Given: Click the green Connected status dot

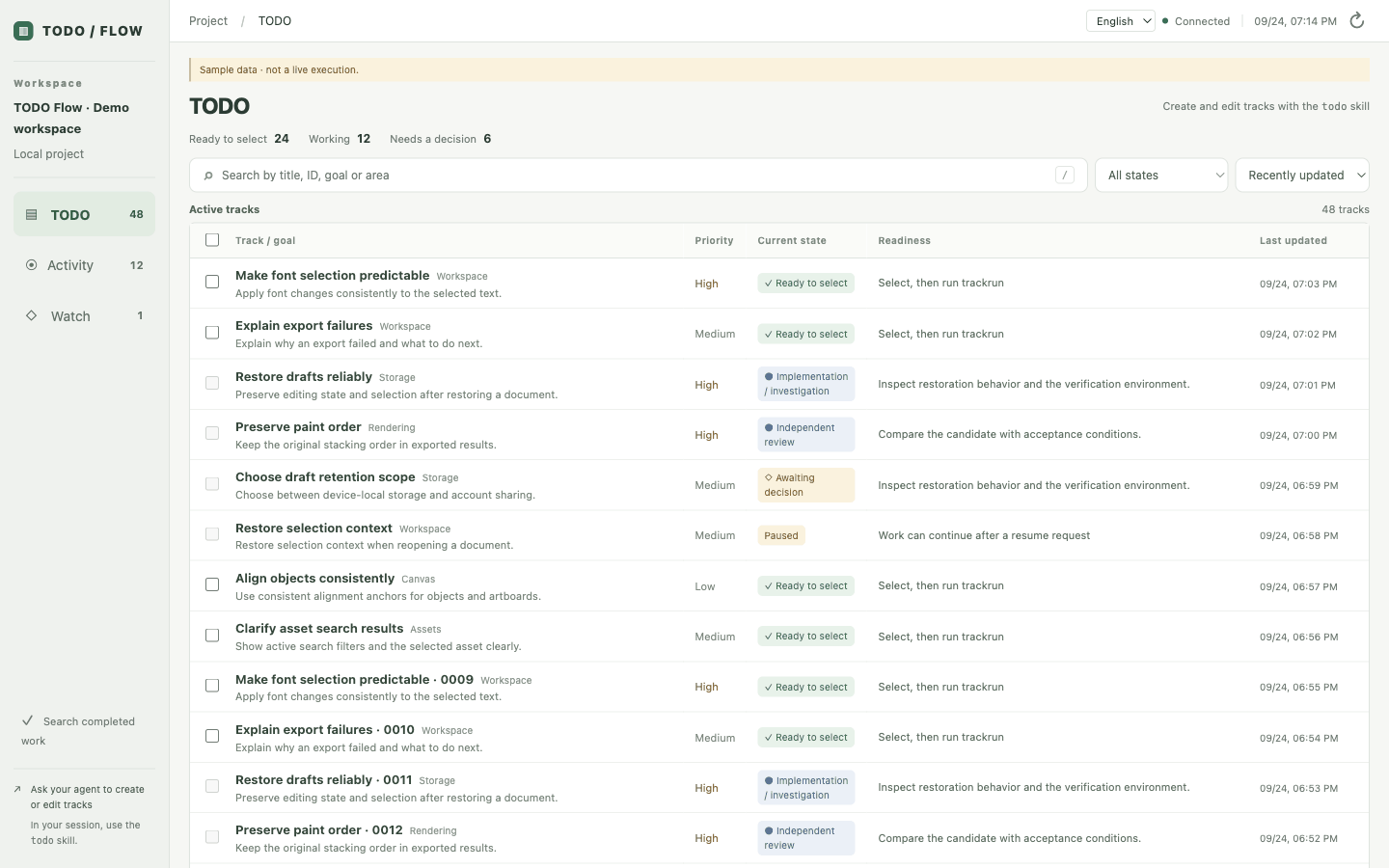Looking at the screenshot, I should [1165, 20].
